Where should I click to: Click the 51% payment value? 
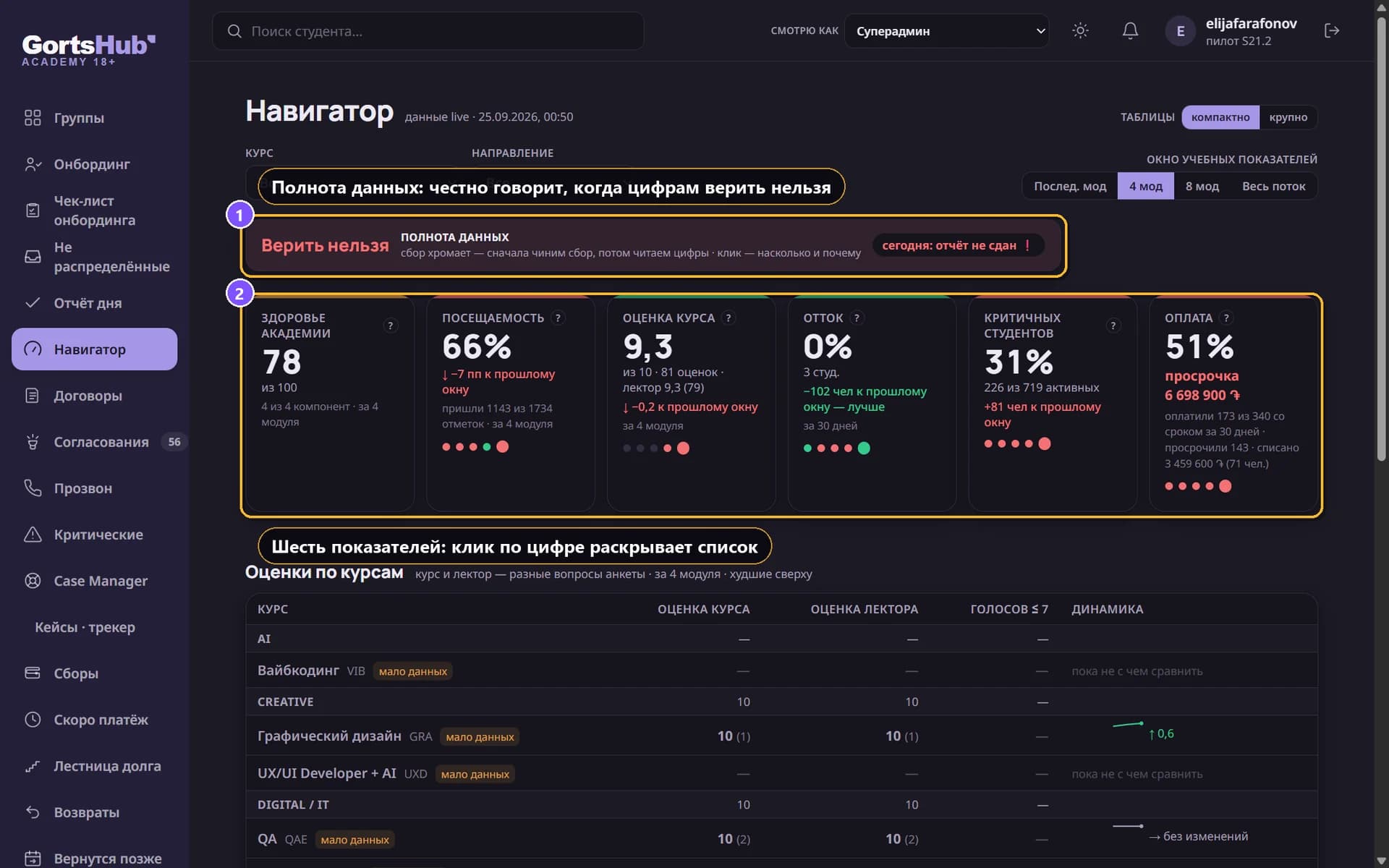tap(1199, 346)
